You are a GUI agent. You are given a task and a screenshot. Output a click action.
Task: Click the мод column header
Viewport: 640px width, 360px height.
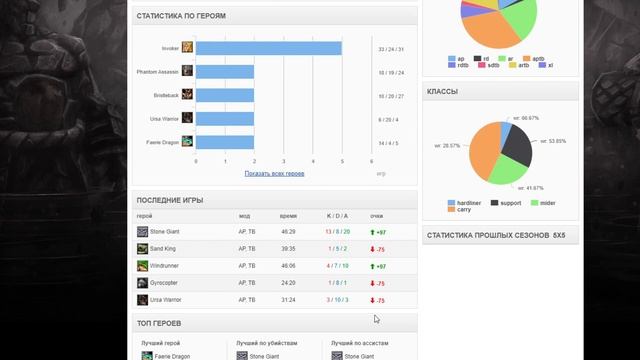(244, 216)
